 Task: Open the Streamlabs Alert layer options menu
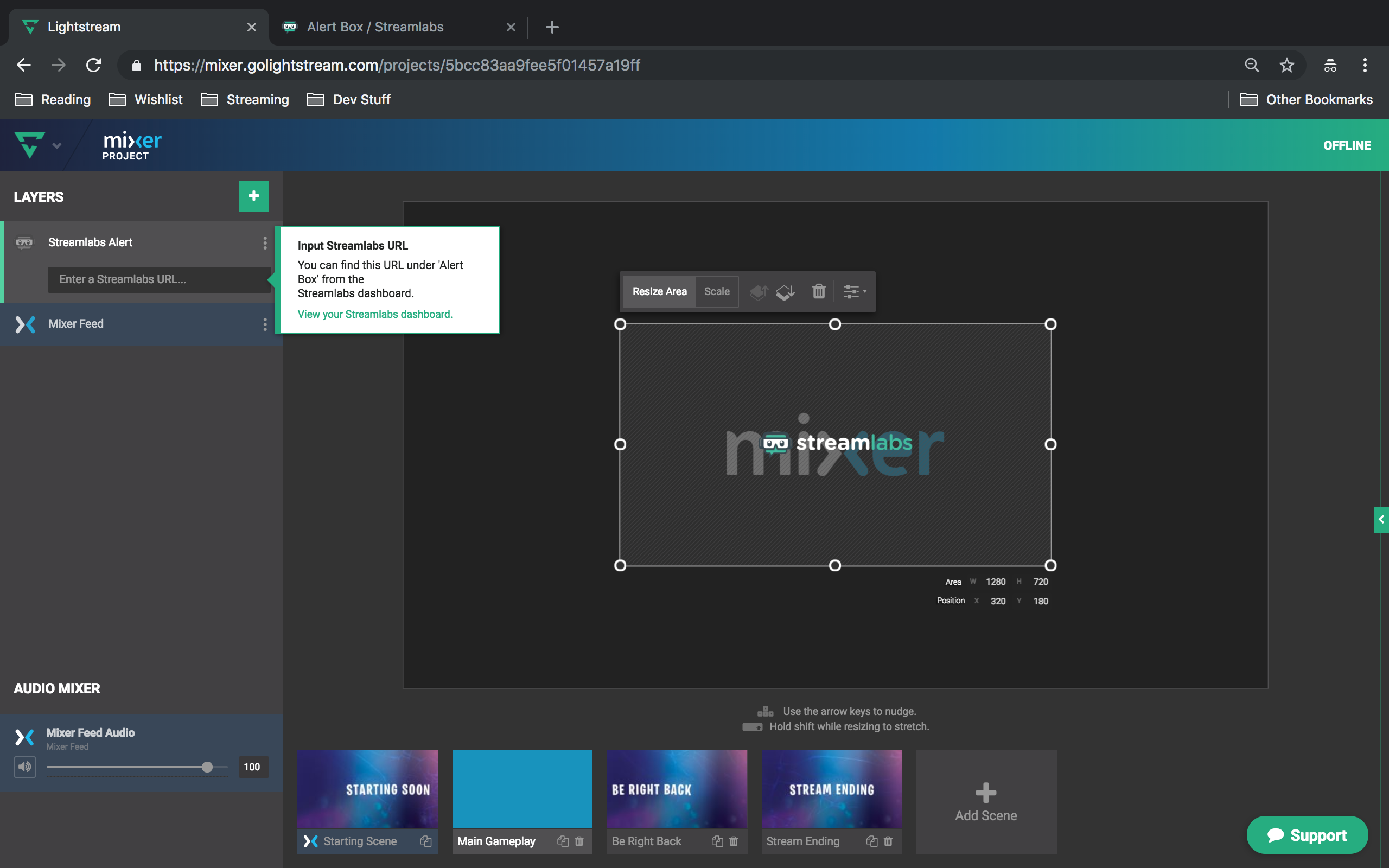pos(265,243)
